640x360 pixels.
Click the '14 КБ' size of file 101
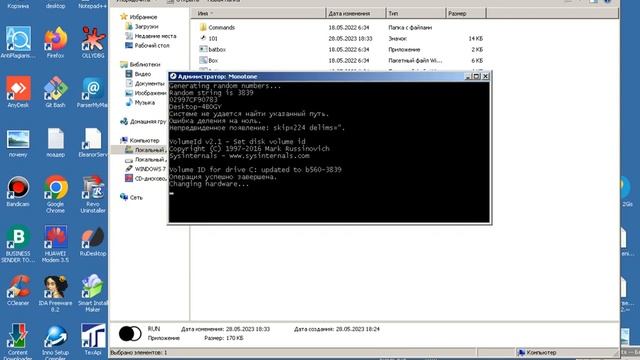(x=476, y=38)
